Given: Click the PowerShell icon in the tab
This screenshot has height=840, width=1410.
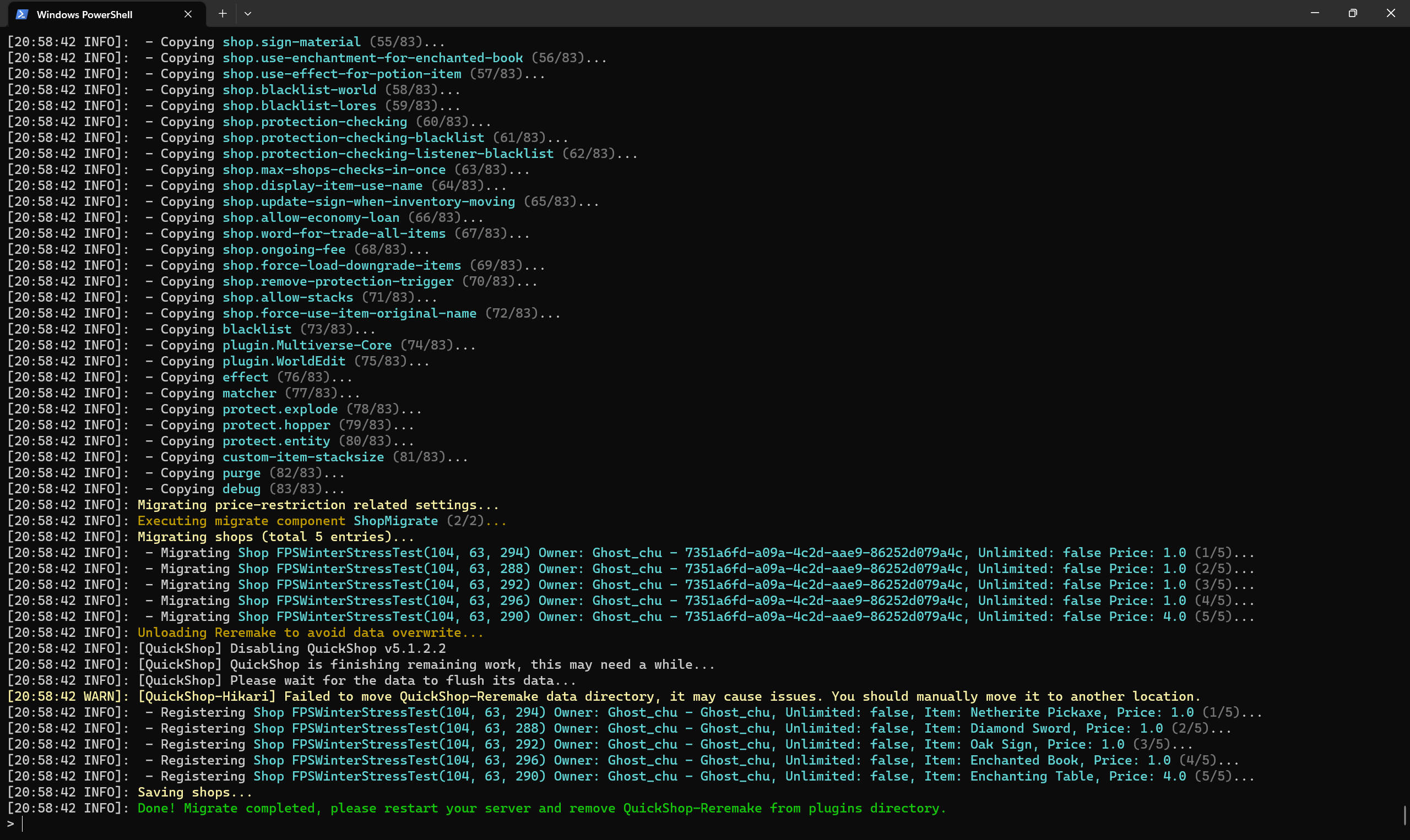Looking at the screenshot, I should (22, 14).
